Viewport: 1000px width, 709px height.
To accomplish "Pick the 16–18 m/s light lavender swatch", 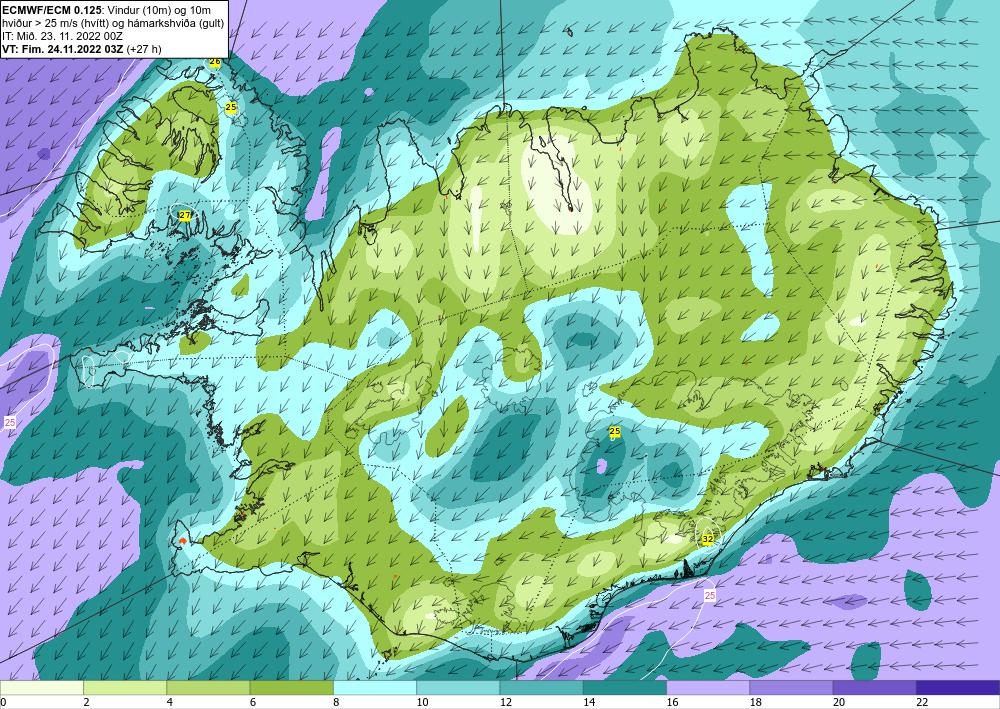I will [x=708, y=688].
